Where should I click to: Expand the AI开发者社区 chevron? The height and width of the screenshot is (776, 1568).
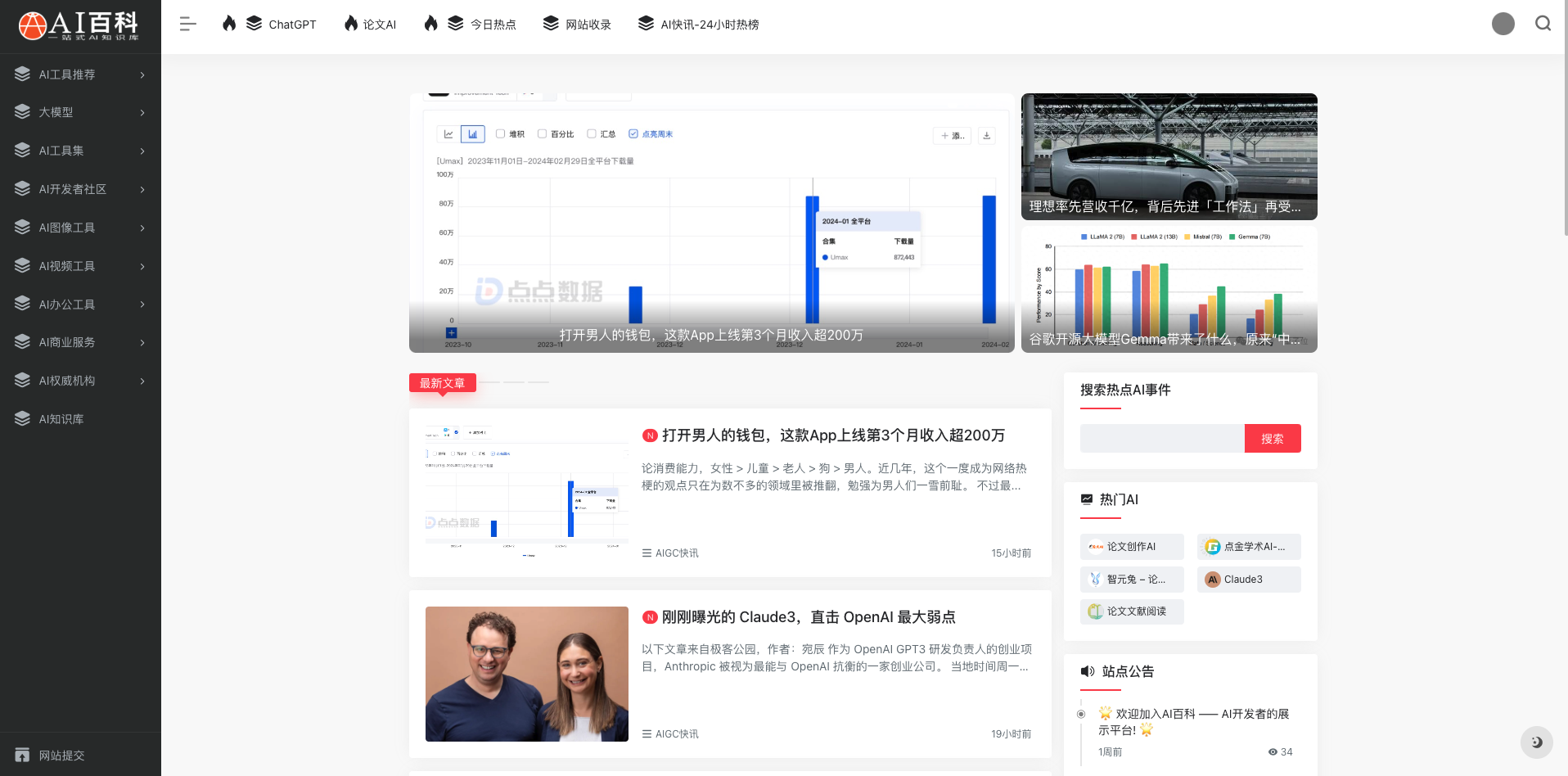coord(142,189)
